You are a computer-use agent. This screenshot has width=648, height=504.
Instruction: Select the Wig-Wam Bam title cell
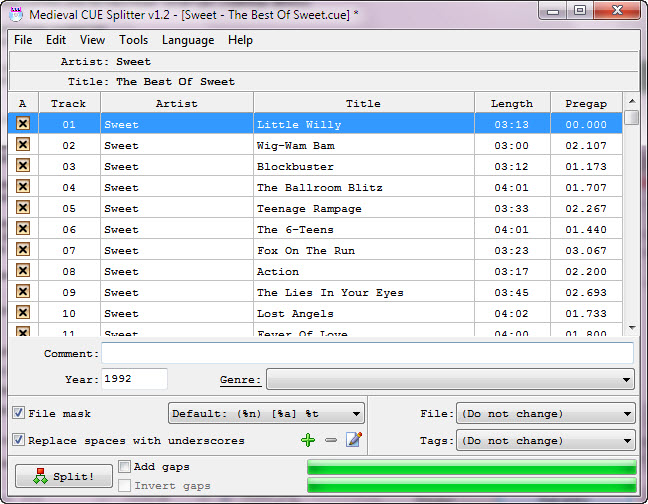[x=364, y=145]
